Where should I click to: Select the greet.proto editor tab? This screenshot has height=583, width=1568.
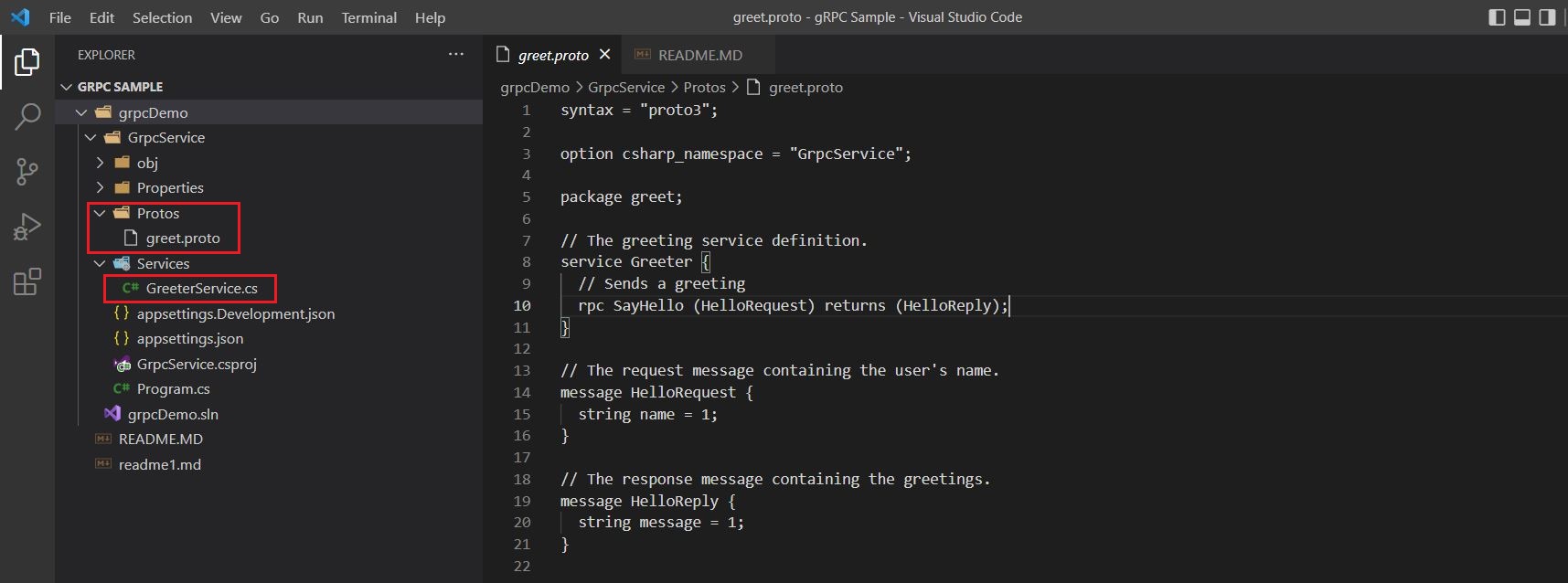tap(552, 55)
